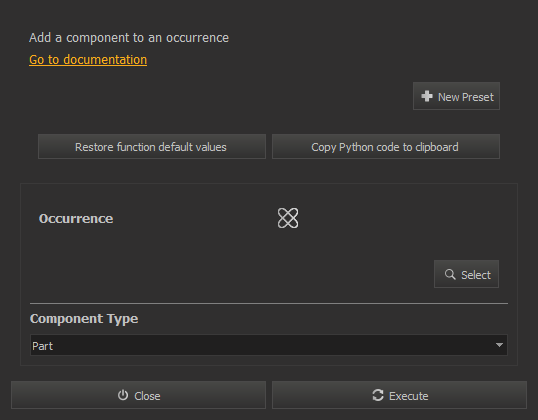This screenshot has width=538, height=420.
Task: Click the magnifier icon in Select button
Action: 450,274
